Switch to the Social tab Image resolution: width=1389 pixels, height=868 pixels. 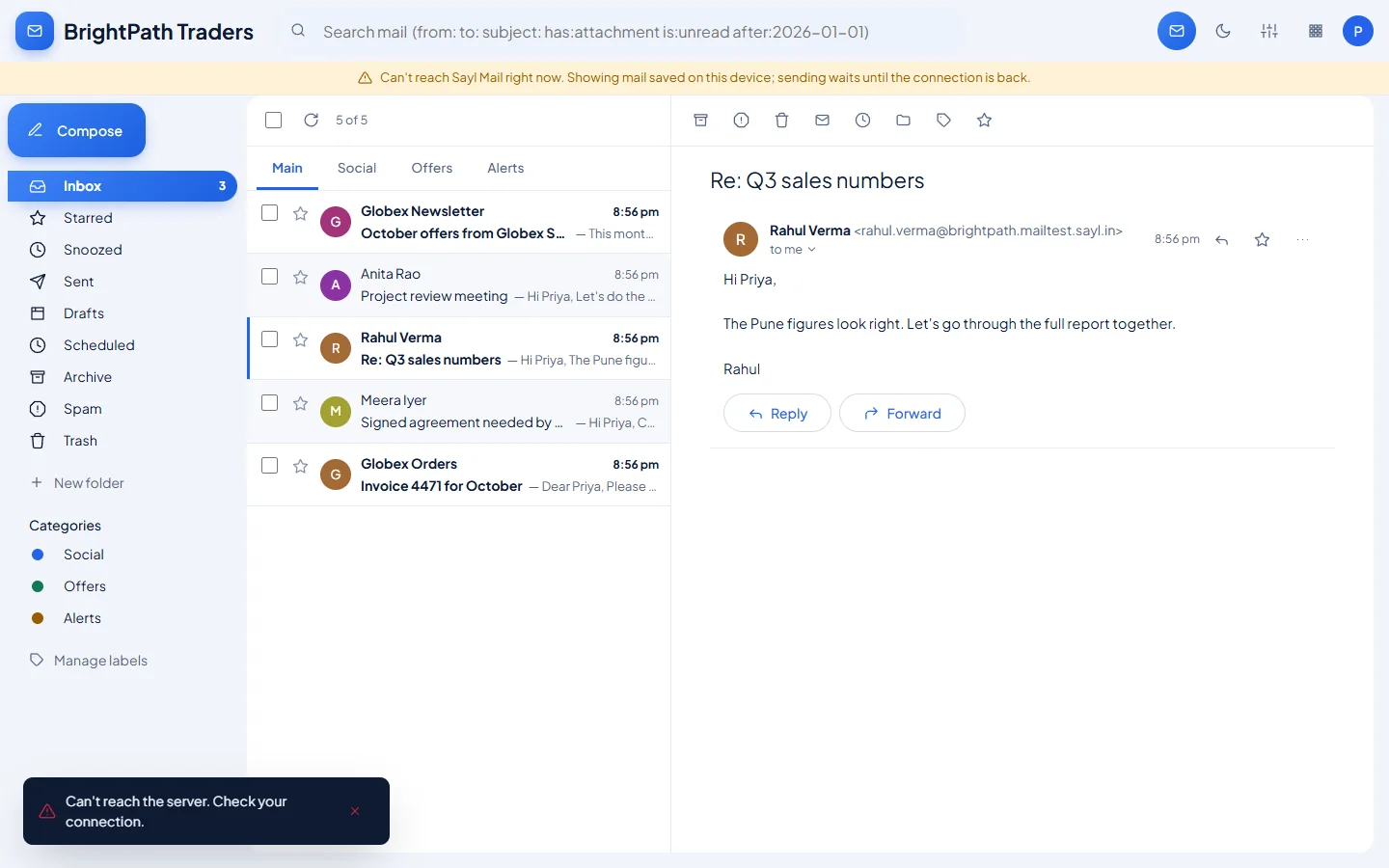tap(357, 168)
